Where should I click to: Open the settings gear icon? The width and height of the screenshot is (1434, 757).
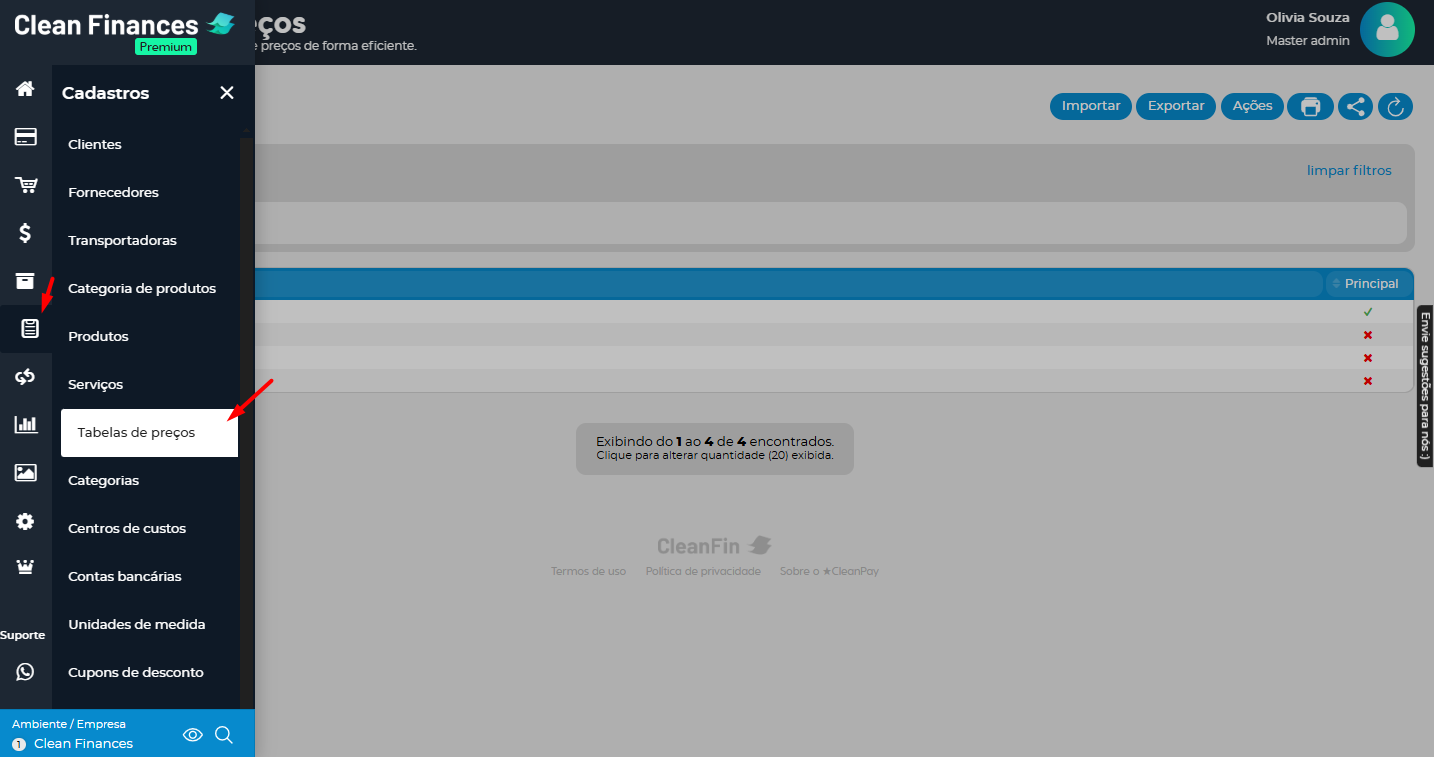pyautogui.click(x=25, y=521)
